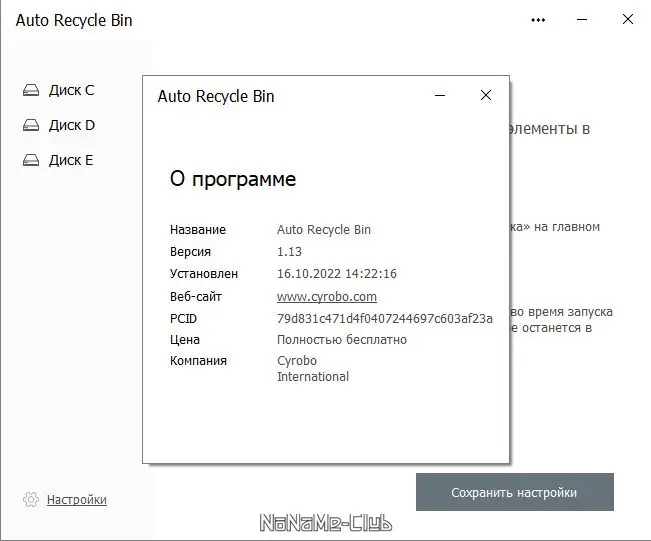651x541 pixels.
Task: Close the О программе dialog
Action: [x=486, y=96]
